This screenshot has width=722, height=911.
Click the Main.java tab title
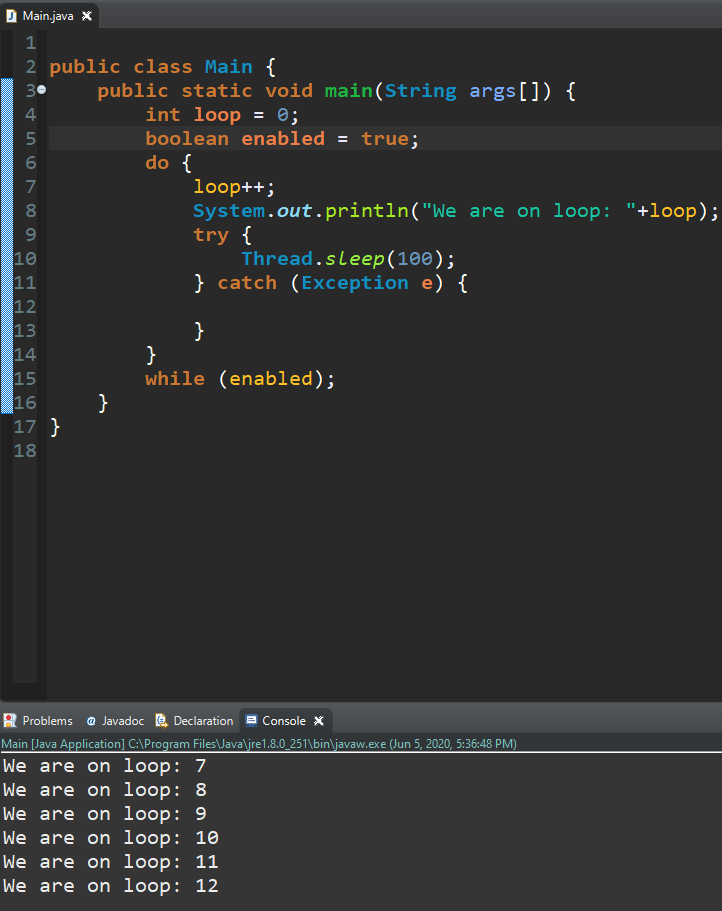[x=49, y=16]
